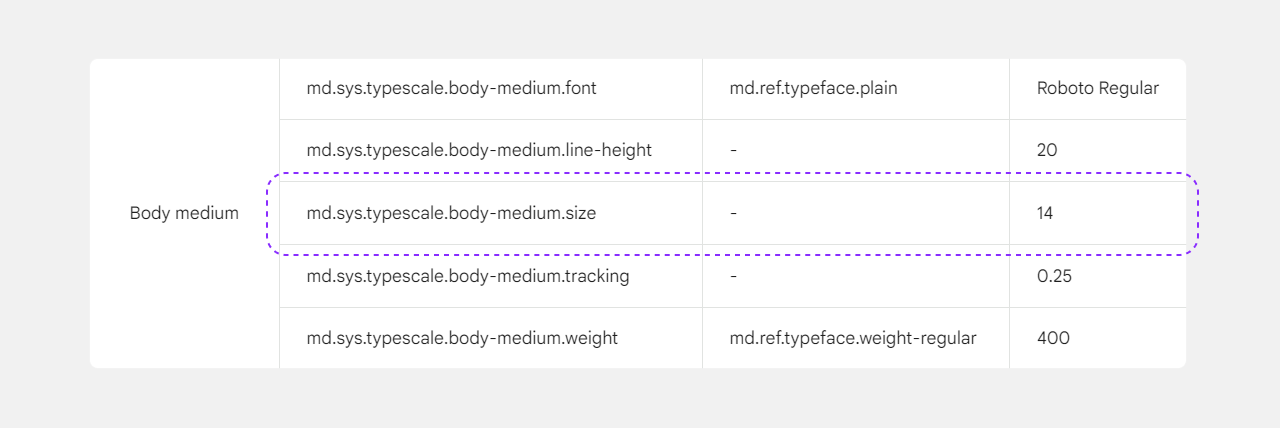Viewport: 1280px width, 428px height.
Task: Select the md.sys.typescale.body-medium.tracking token
Action: coord(468,276)
